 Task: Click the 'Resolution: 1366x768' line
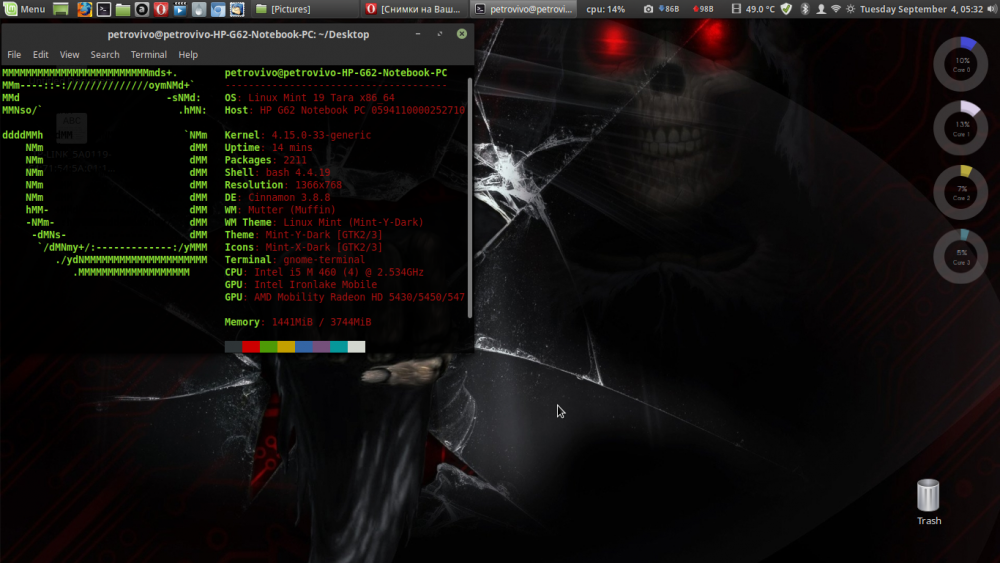283,185
